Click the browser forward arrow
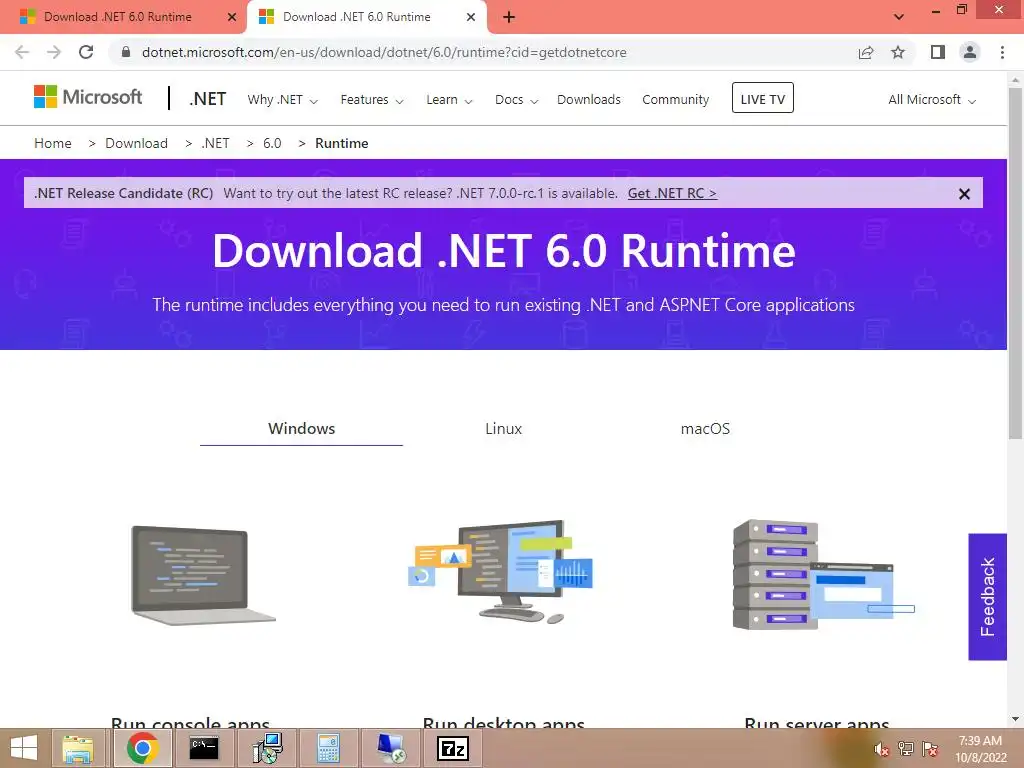 (54, 52)
